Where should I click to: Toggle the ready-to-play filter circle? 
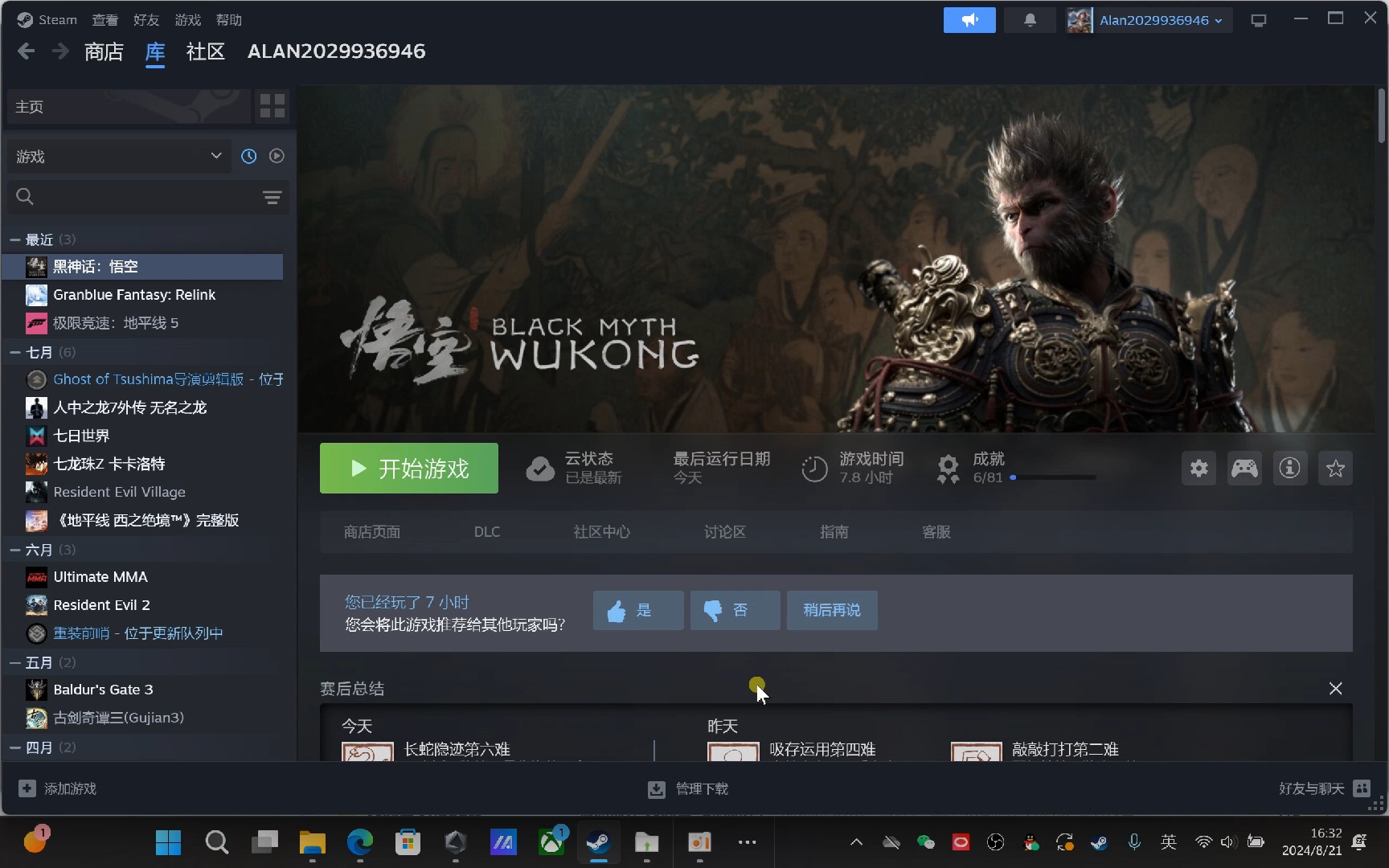[277, 156]
